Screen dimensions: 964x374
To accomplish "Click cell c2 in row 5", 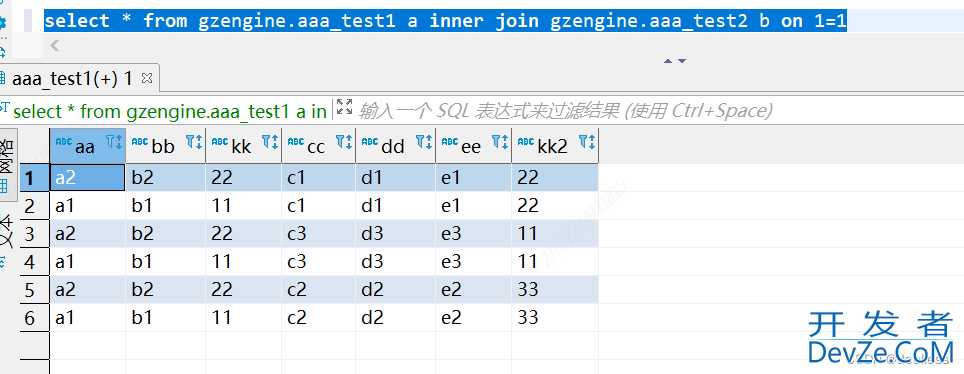I will (318, 290).
